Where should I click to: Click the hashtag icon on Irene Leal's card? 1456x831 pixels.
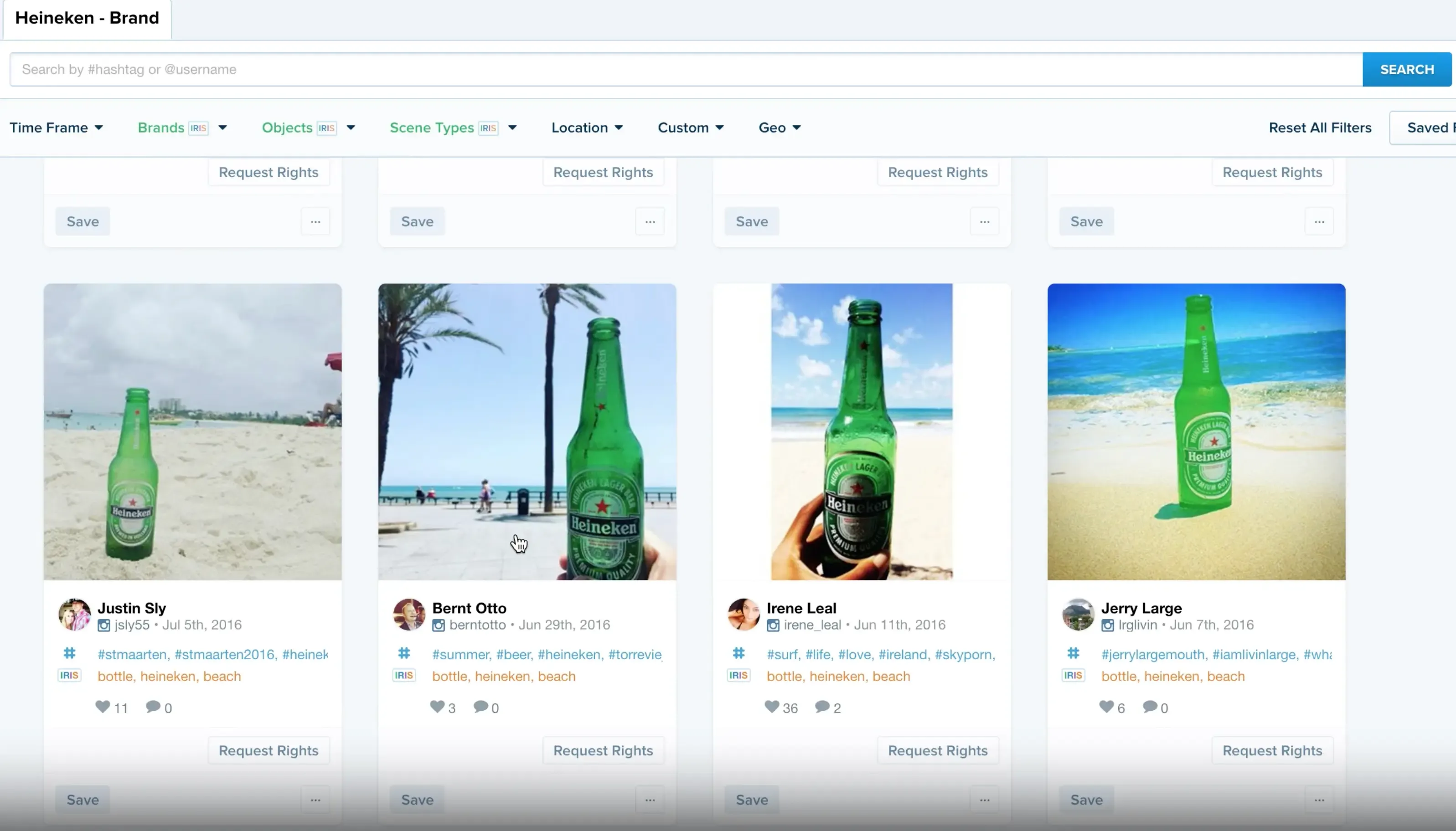pyautogui.click(x=738, y=653)
